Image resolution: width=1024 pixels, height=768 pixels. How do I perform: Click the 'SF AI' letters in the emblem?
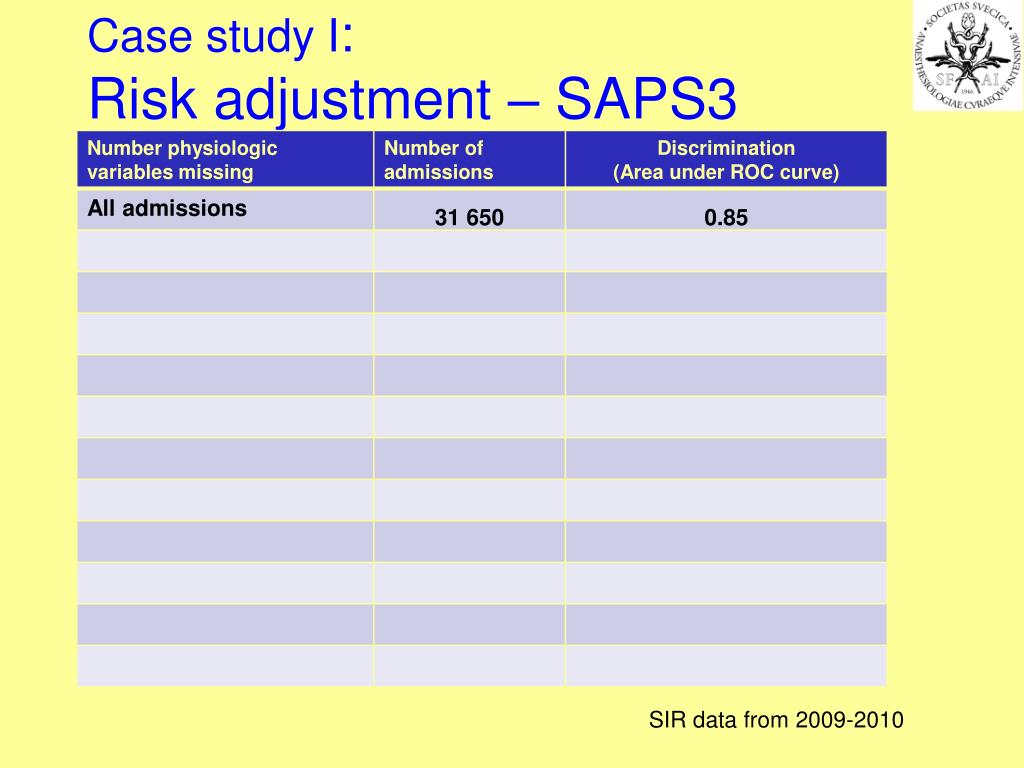pos(968,80)
